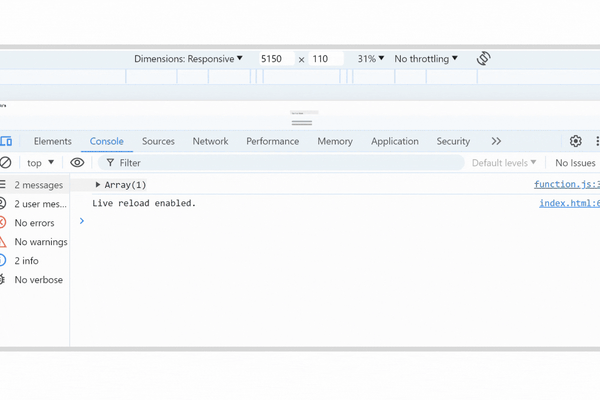Open the Dimensions: Responsive dropdown
Image resolution: width=600 pixels, height=400 pixels.
click(188, 59)
